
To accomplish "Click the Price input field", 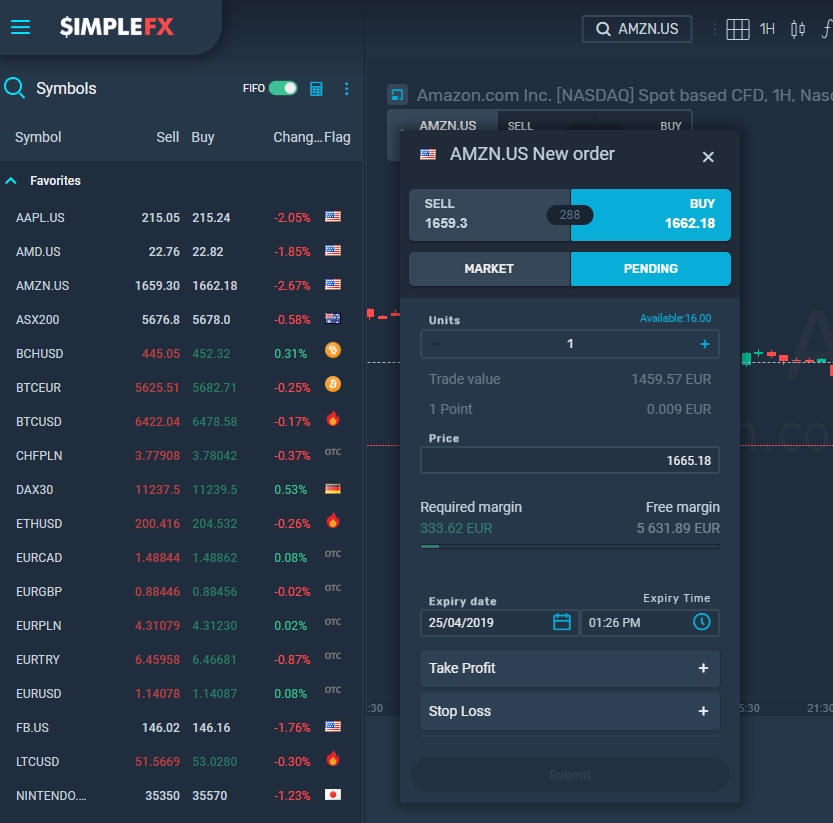I will (569, 460).
